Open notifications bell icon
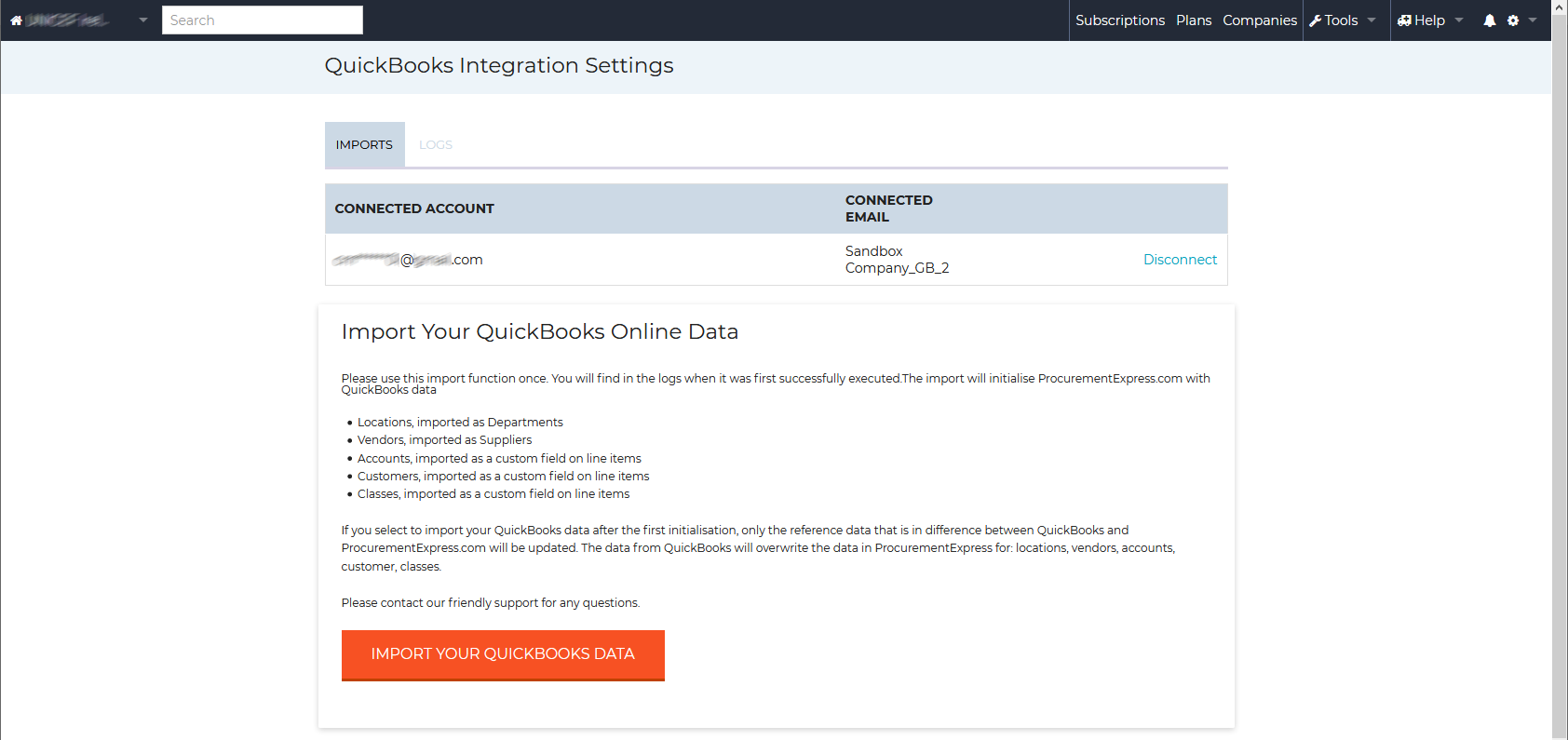Viewport: 1568px width, 740px height. point(1490,20)
